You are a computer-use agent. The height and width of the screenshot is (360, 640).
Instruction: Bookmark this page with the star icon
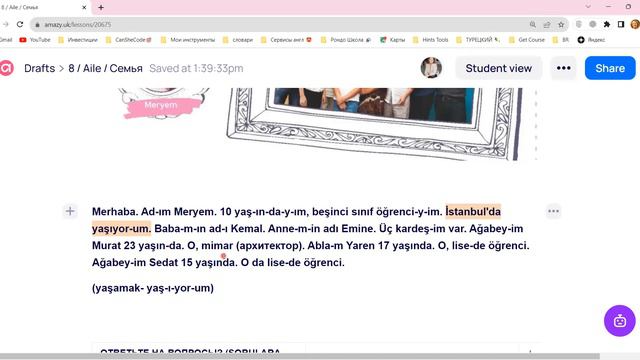click(561, 24)
